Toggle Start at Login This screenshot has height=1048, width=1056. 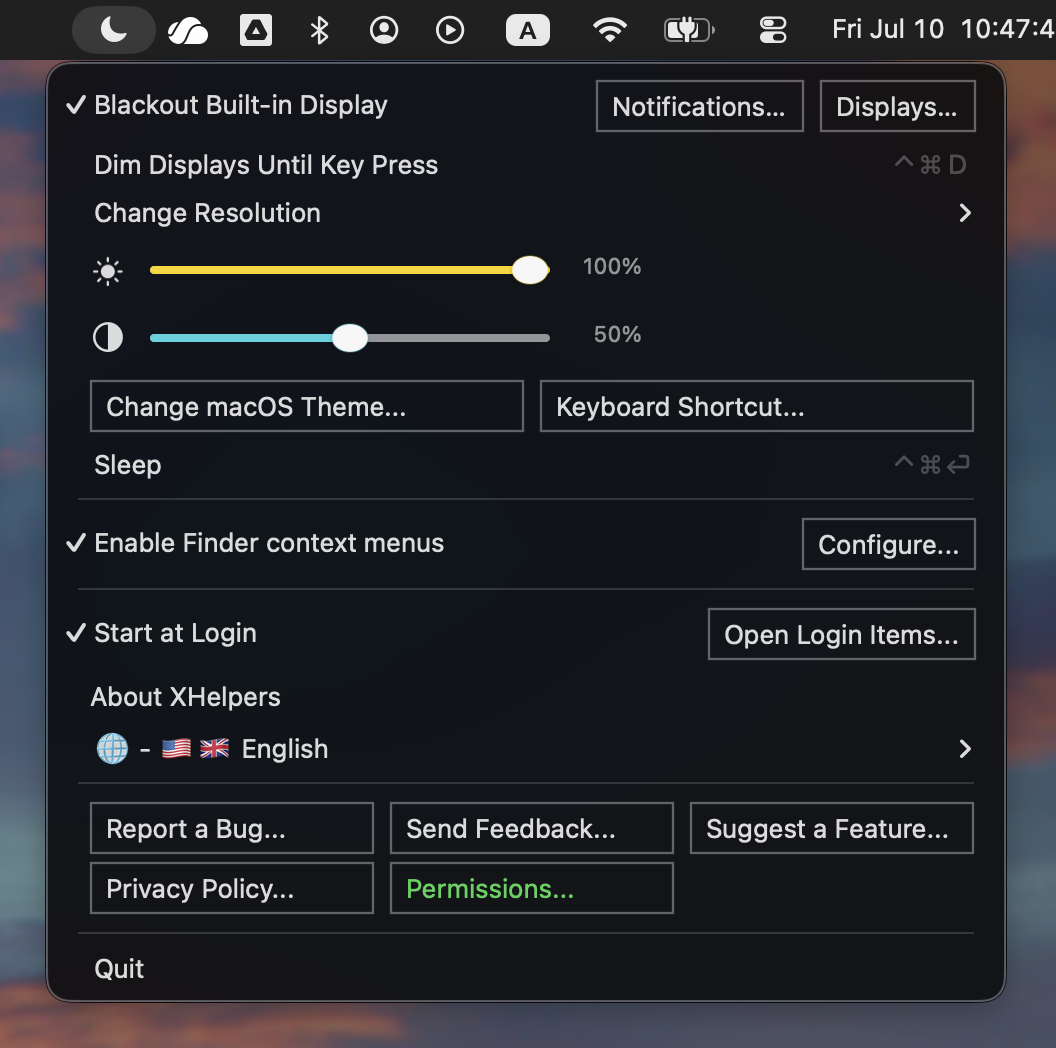[x=161, y=633]
